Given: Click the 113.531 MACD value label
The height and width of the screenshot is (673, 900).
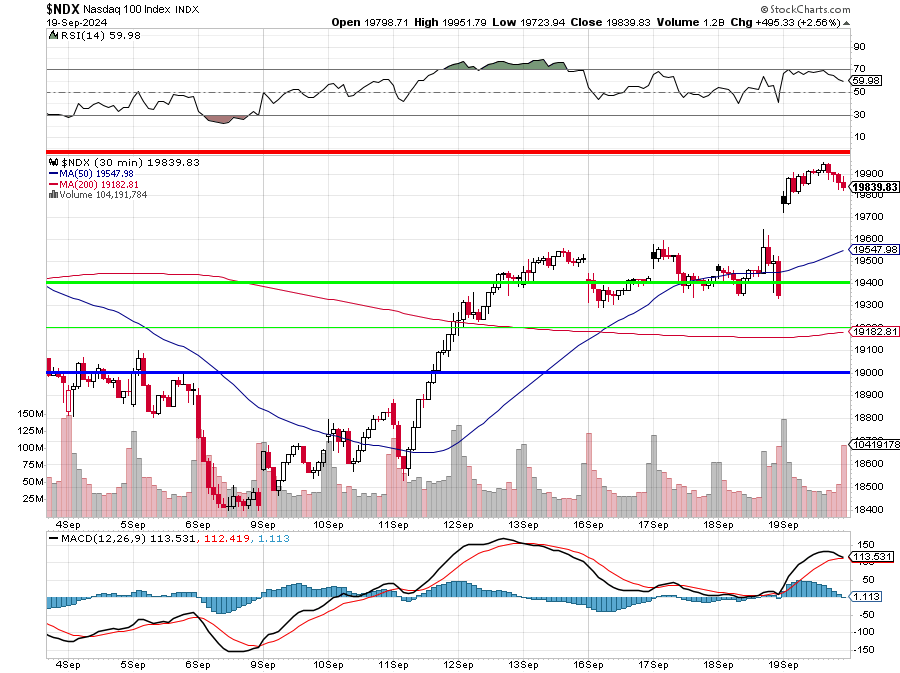Looking at the screenshot, I should (x=873, y=556).
